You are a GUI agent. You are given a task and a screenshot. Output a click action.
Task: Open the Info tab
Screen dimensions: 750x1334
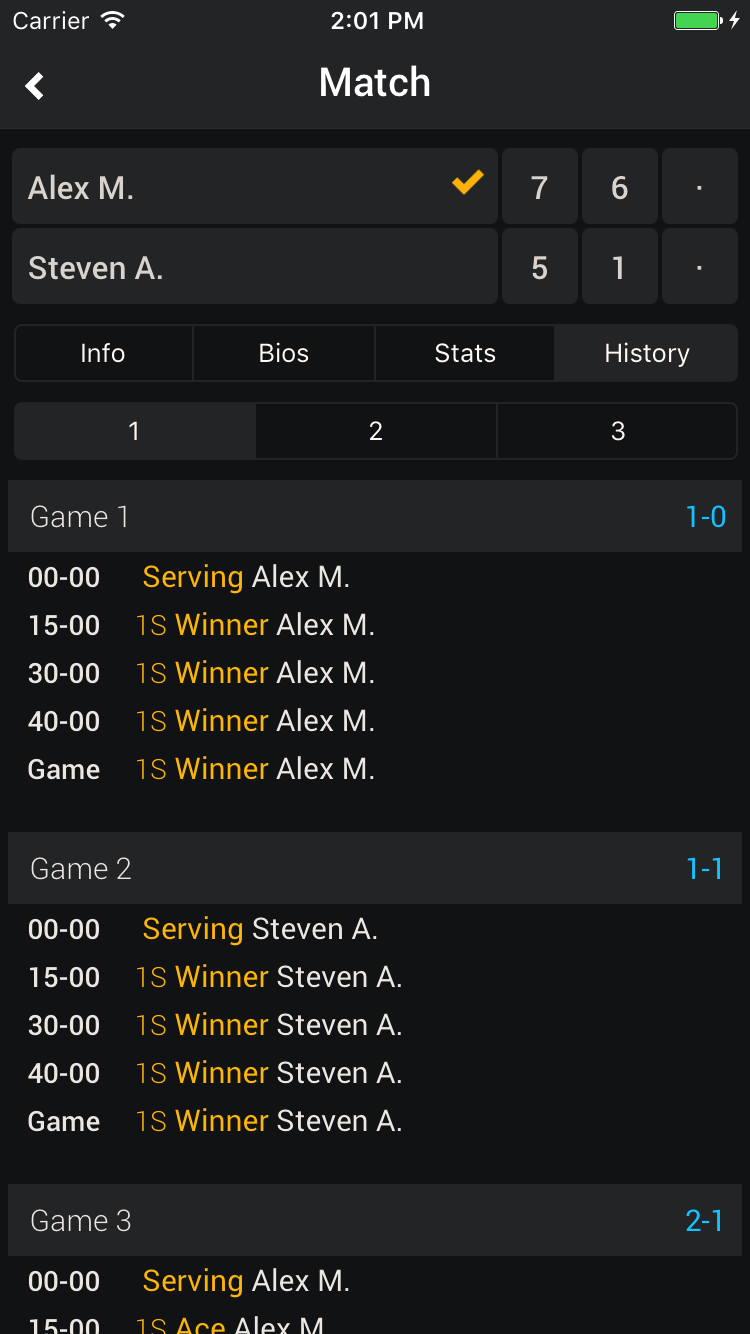point(103,353)
